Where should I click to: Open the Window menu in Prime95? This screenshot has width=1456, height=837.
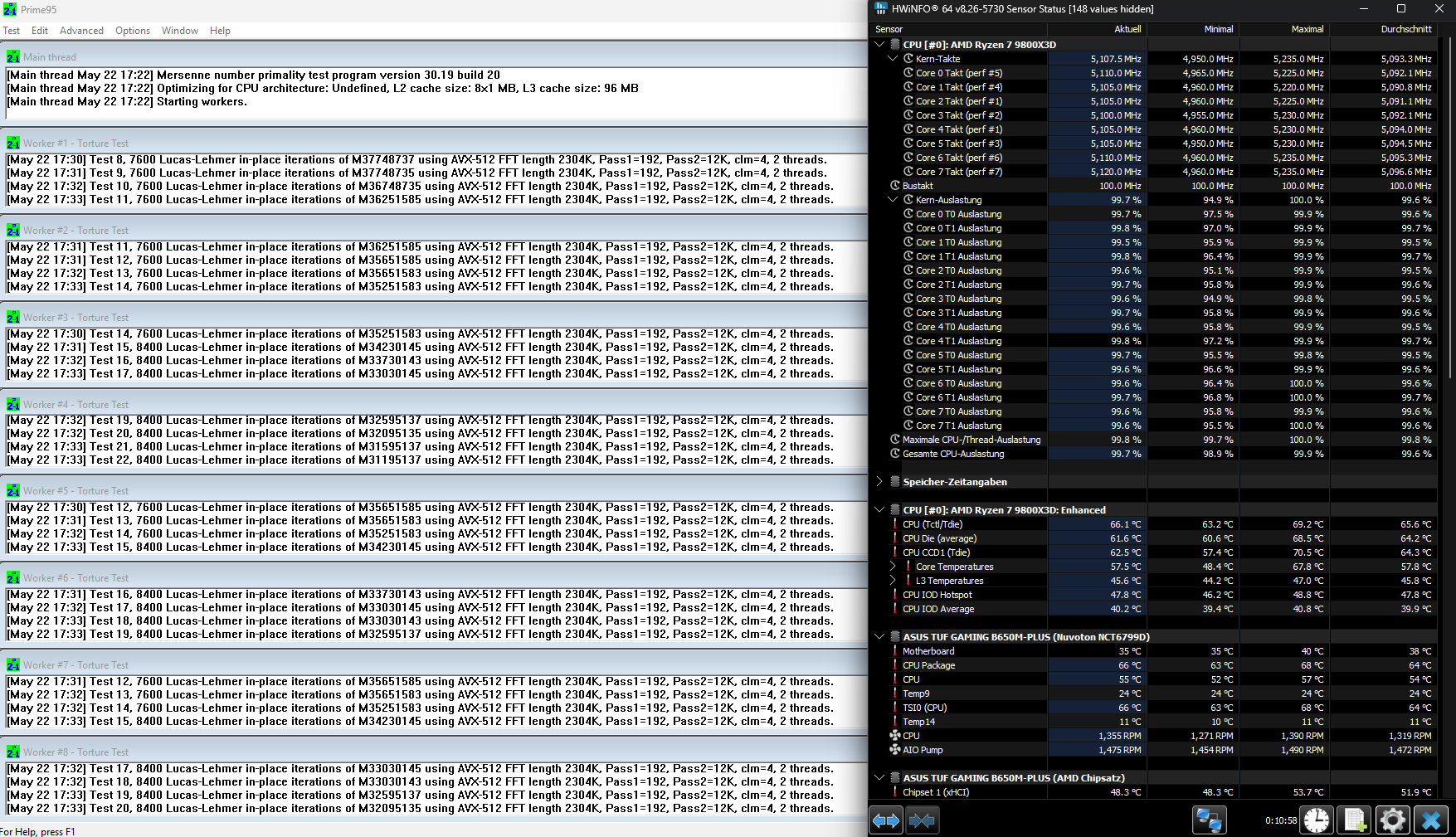click(x=180, y=31)
